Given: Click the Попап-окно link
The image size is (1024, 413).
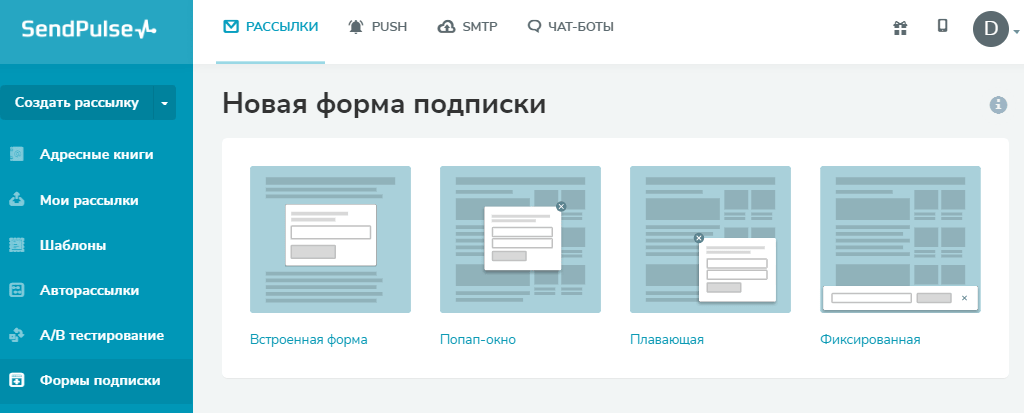Looking at the screenshot, I should click(478, 340).
